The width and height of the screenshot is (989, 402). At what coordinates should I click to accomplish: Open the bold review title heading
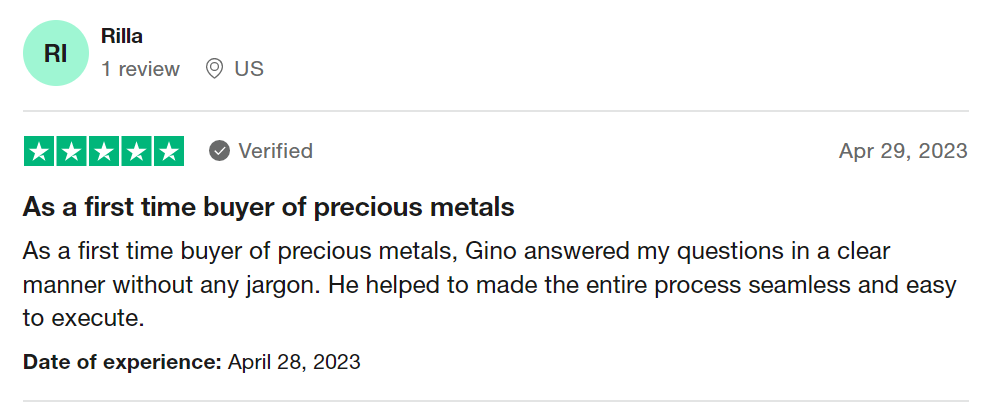[269, 207]
